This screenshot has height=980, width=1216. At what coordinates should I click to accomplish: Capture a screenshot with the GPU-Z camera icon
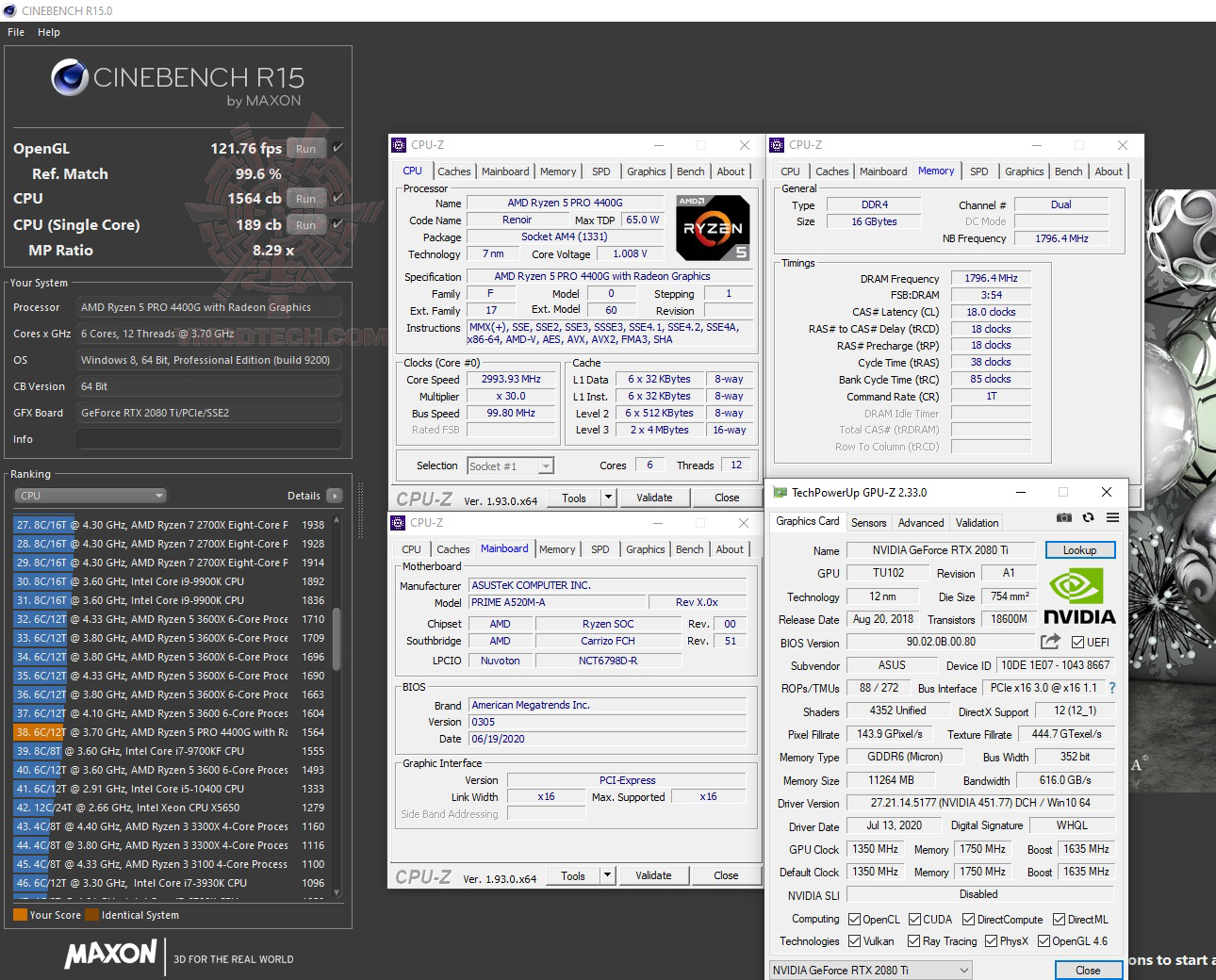pos(1064,517)
